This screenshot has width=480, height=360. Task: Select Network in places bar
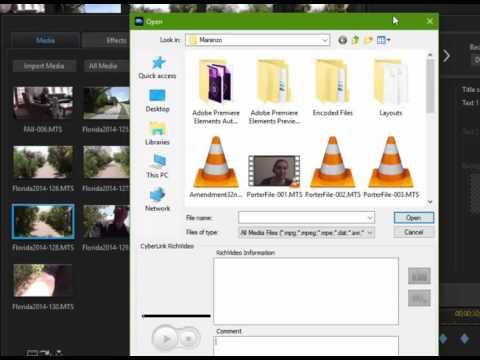point(157,199)
